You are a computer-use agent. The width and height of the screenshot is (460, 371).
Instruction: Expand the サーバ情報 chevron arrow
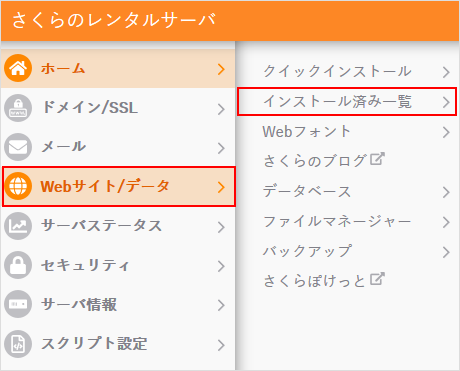click(x=221, y=305)
